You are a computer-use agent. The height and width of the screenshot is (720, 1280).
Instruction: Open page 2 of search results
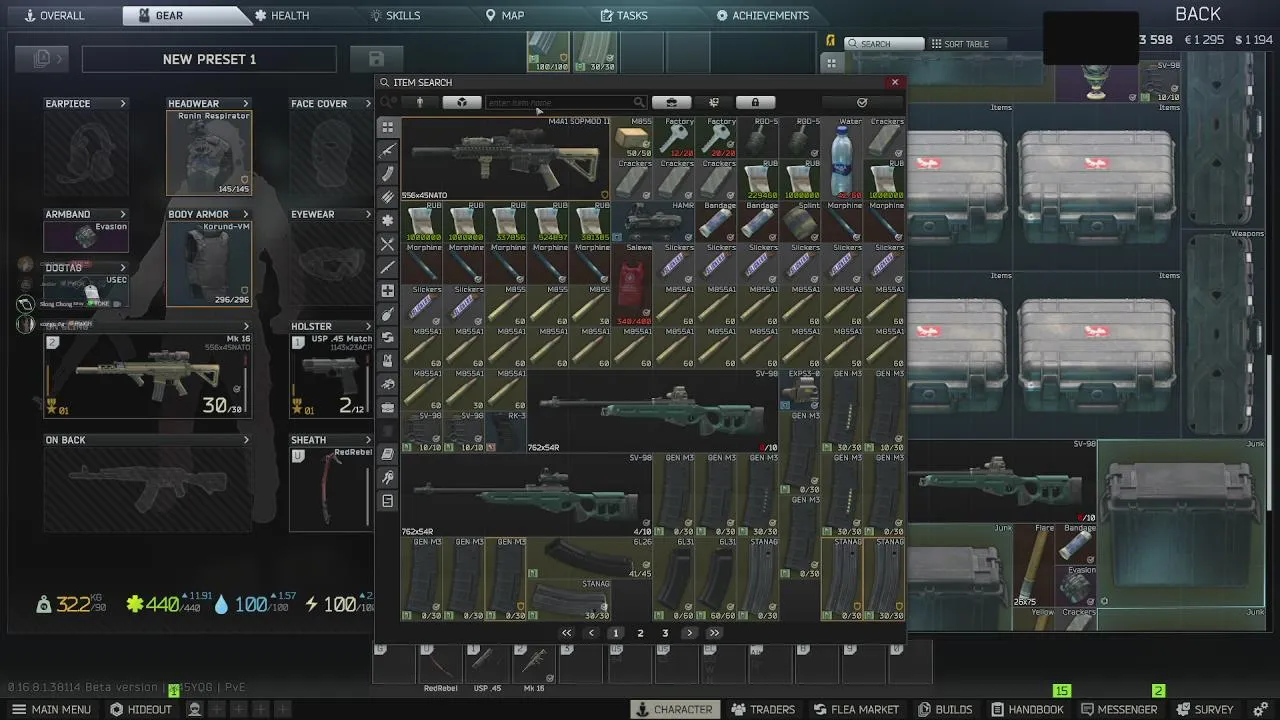coord(640,633)
